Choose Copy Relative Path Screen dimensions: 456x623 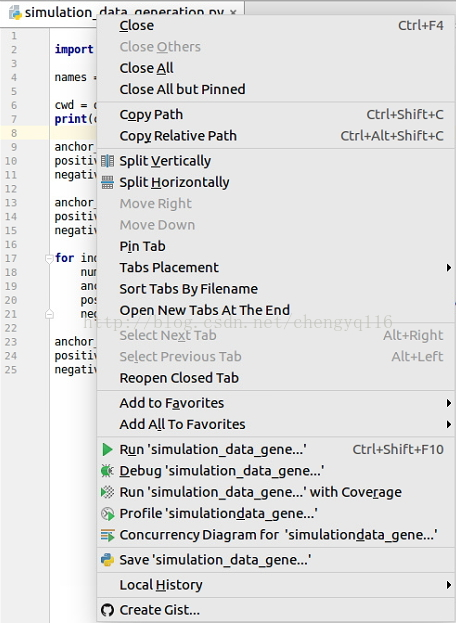coord(276,136)
